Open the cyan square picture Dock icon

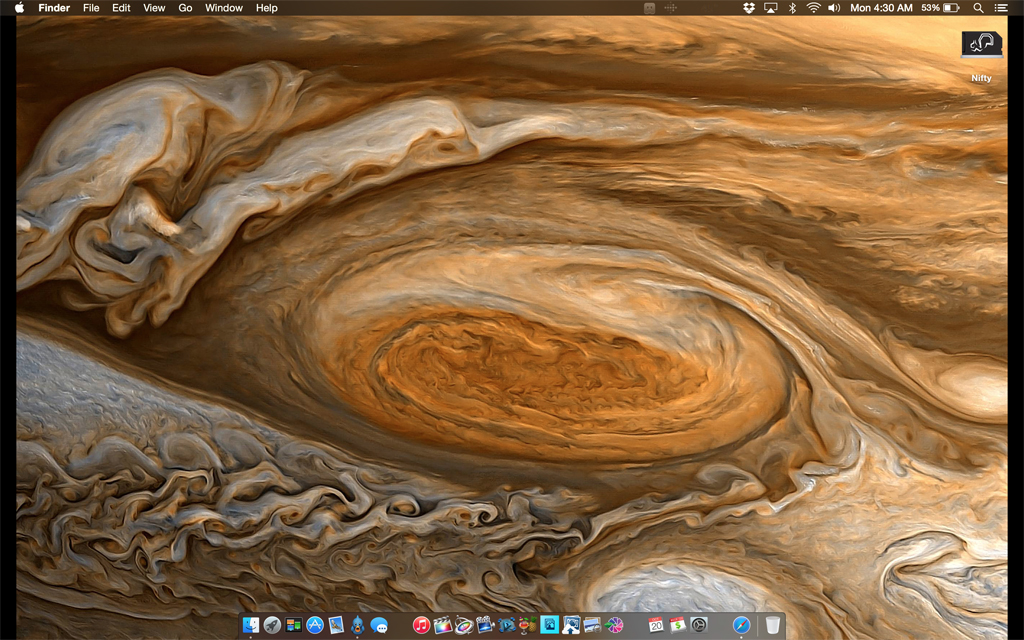click(549, 625)
